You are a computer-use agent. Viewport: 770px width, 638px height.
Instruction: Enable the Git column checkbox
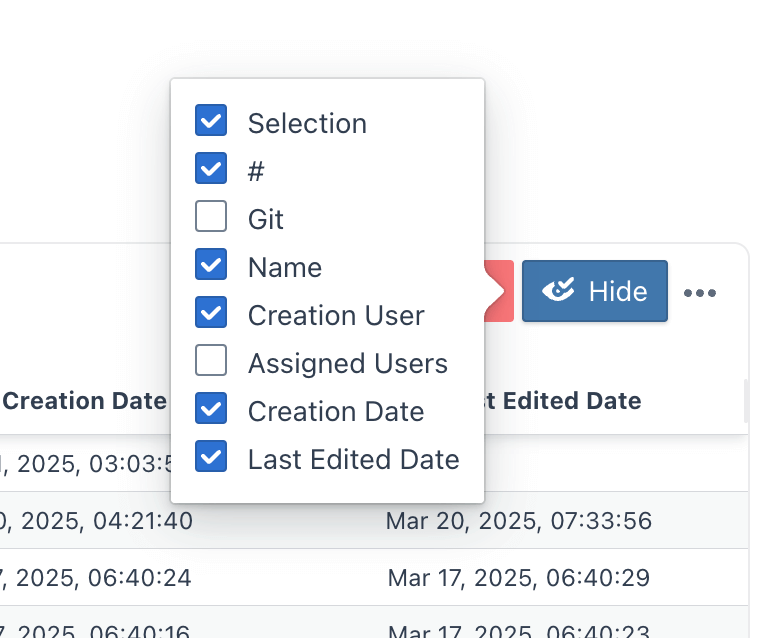click(211, 217)
